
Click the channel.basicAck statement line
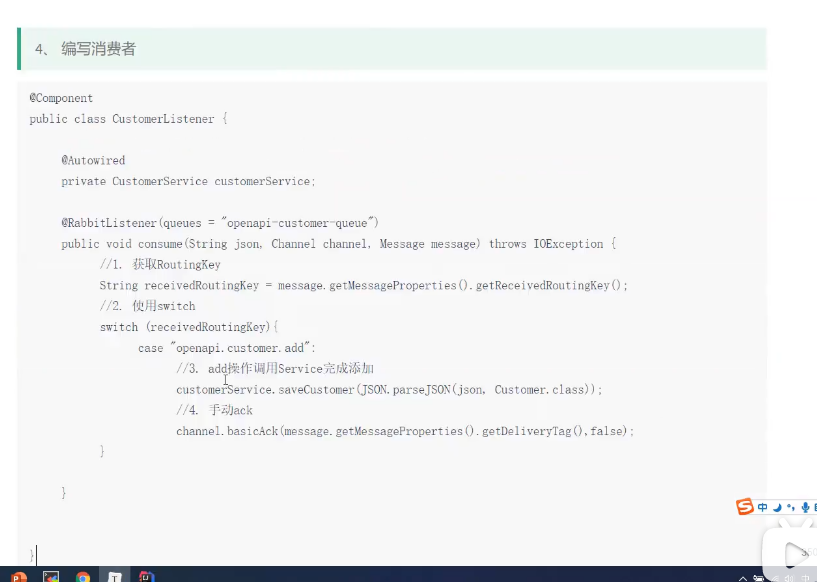point(405,431)
